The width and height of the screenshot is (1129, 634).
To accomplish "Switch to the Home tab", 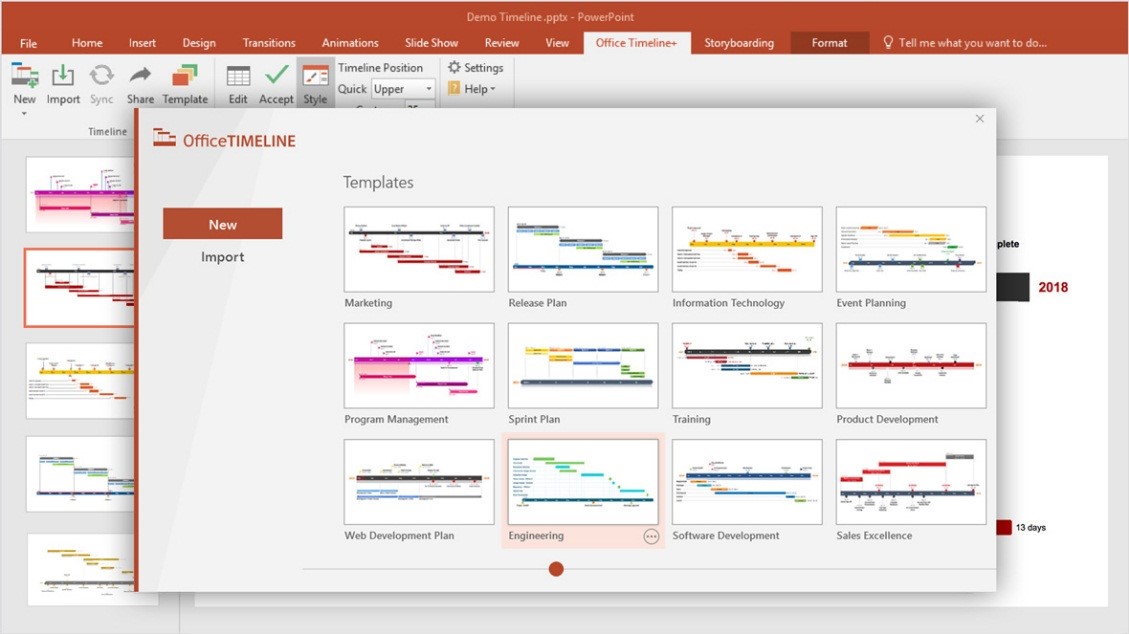I will [x=87, y=43].
